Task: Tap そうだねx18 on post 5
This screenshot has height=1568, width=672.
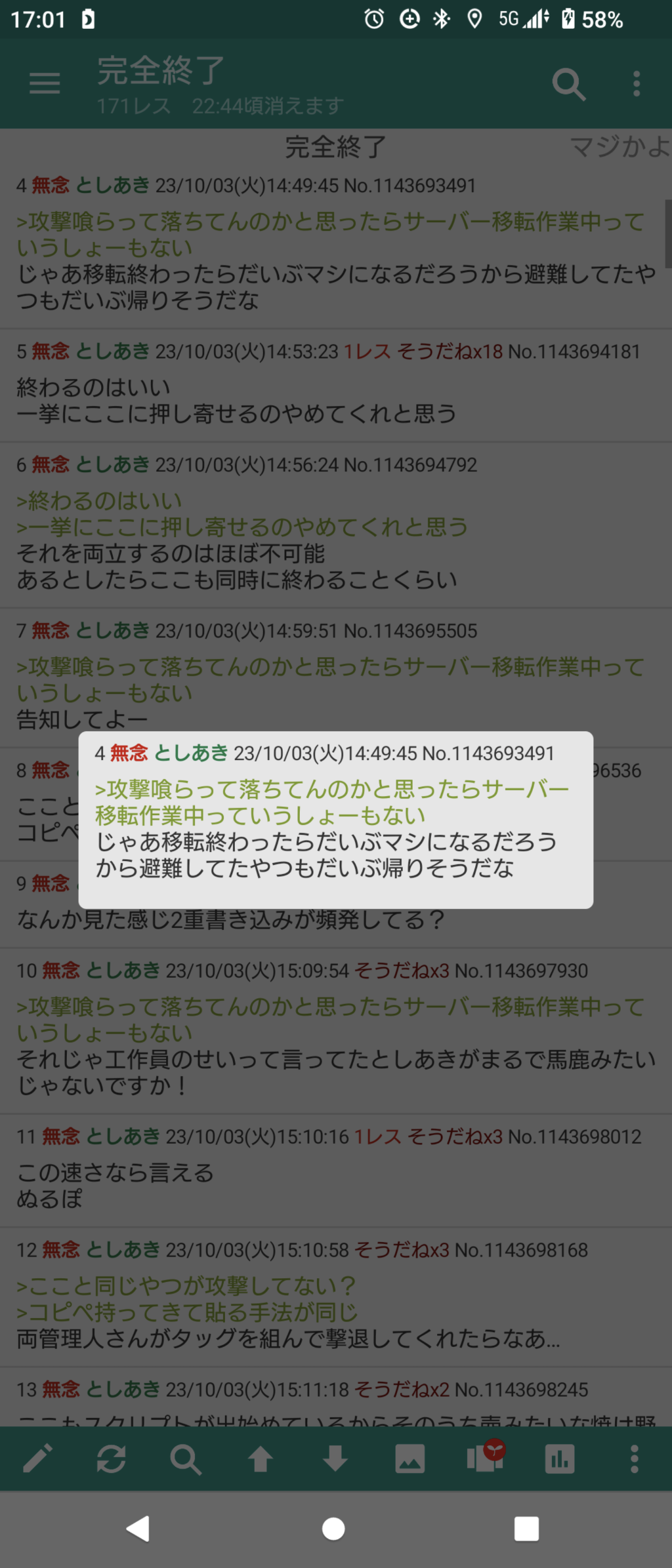Action: coord(450,352)
